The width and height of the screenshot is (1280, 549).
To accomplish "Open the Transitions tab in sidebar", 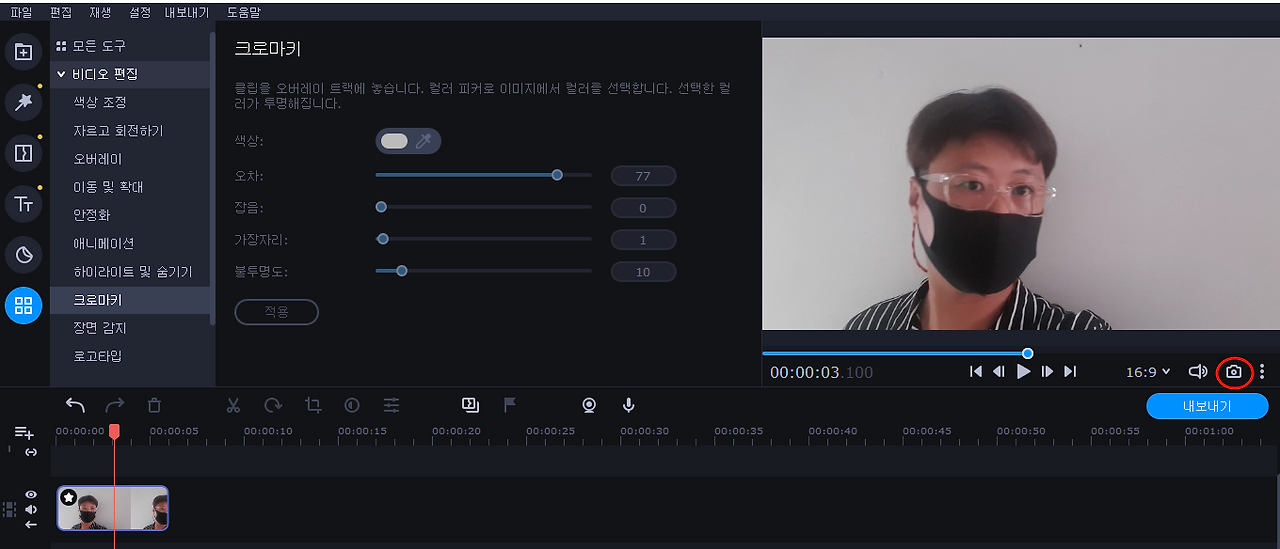I will coord(23,153).
